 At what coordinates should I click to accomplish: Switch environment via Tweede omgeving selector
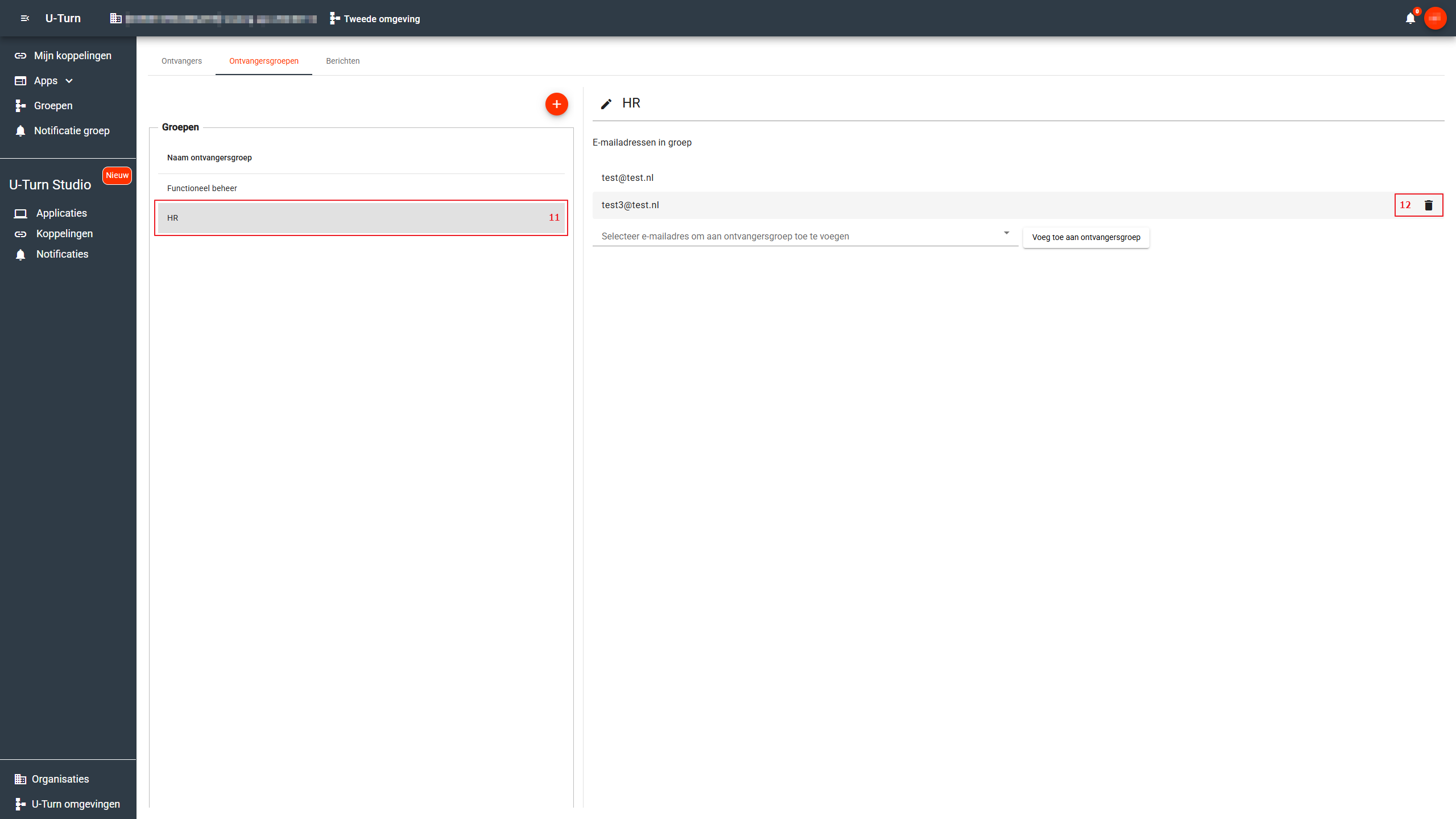coord(375,19)
